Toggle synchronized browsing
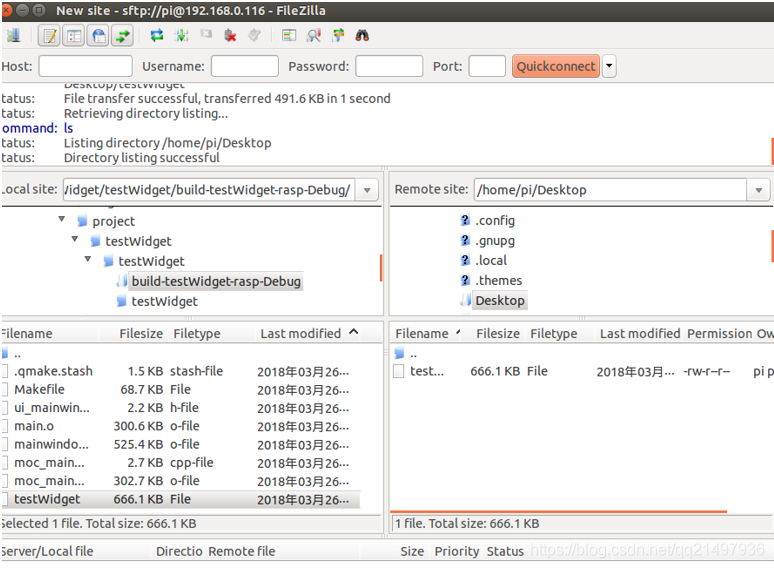Viewport: 774px width, 568px height. tap(339, 36)
